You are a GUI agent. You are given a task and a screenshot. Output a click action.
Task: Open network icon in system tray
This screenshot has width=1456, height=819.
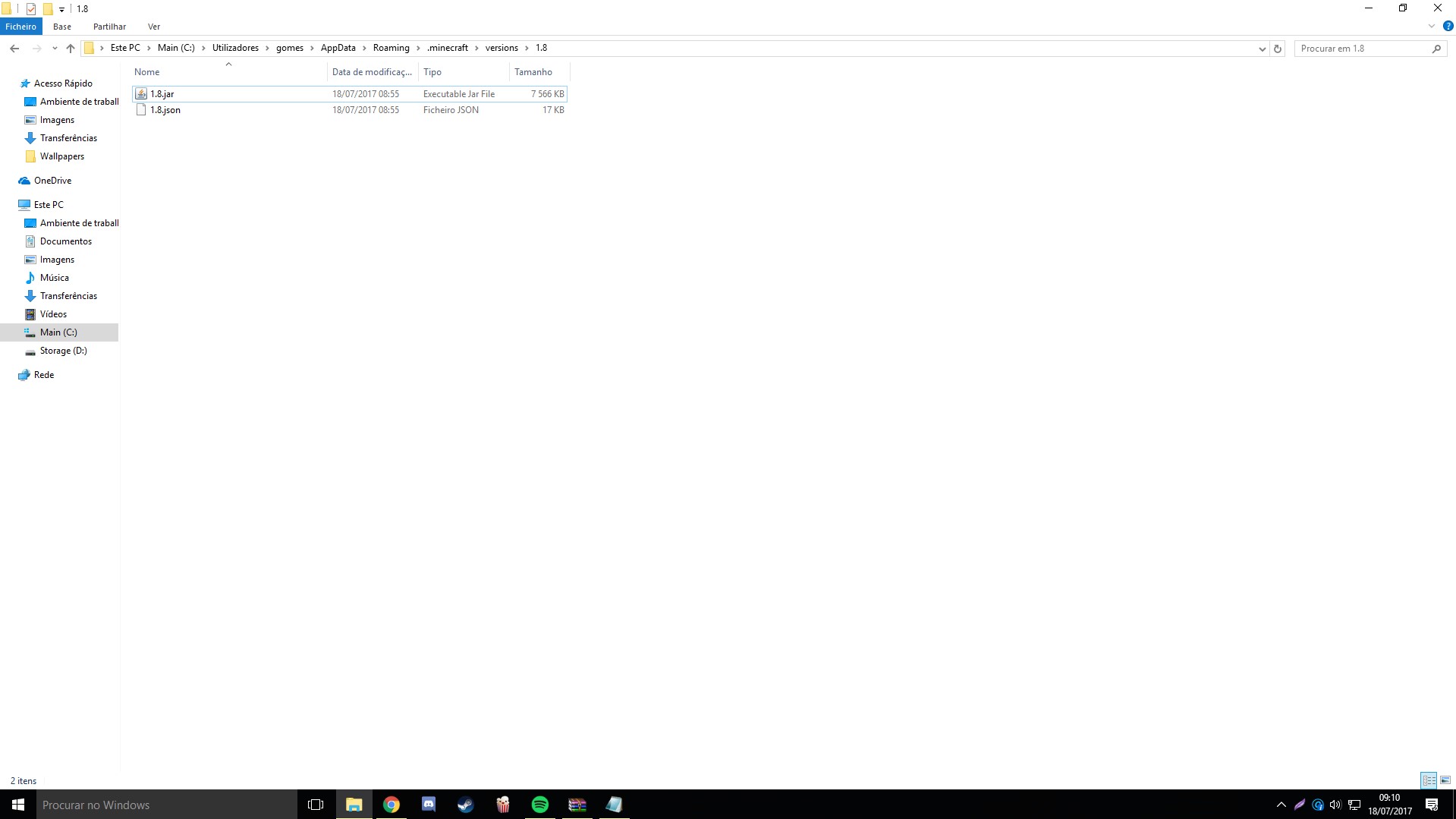(x=1354, y=805)
